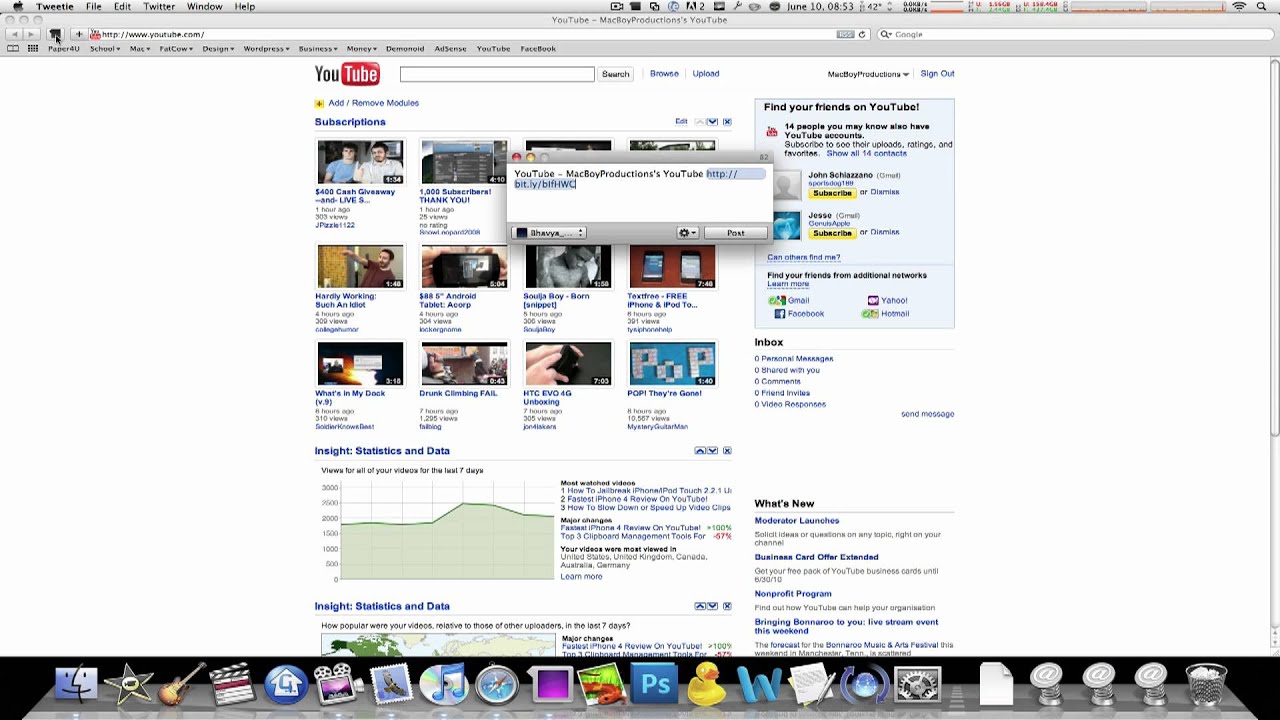Image resolution: width=1280 pixels, height=720 pixels.
Task: Launch iMovie star icon in Dock
Action: [x=128, y=685]
